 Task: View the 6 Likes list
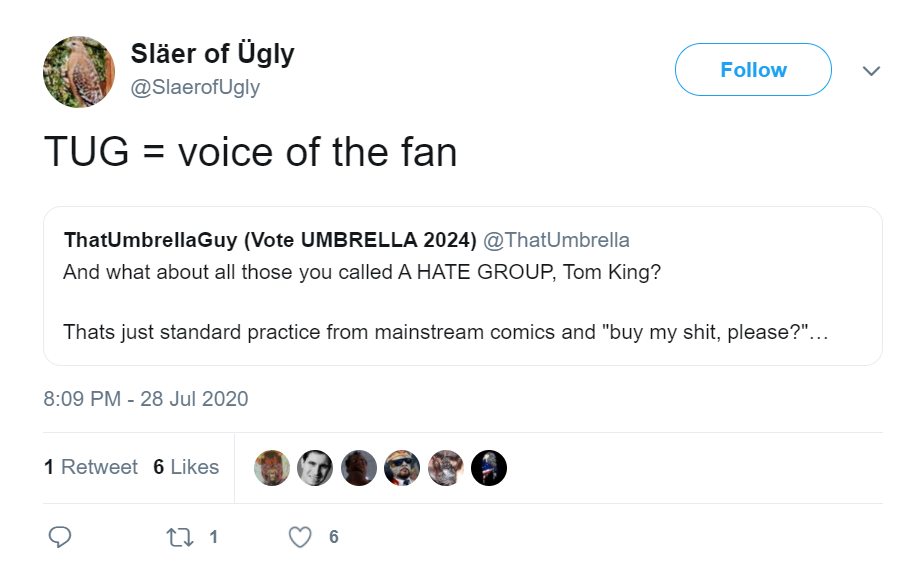pos(186,467)
